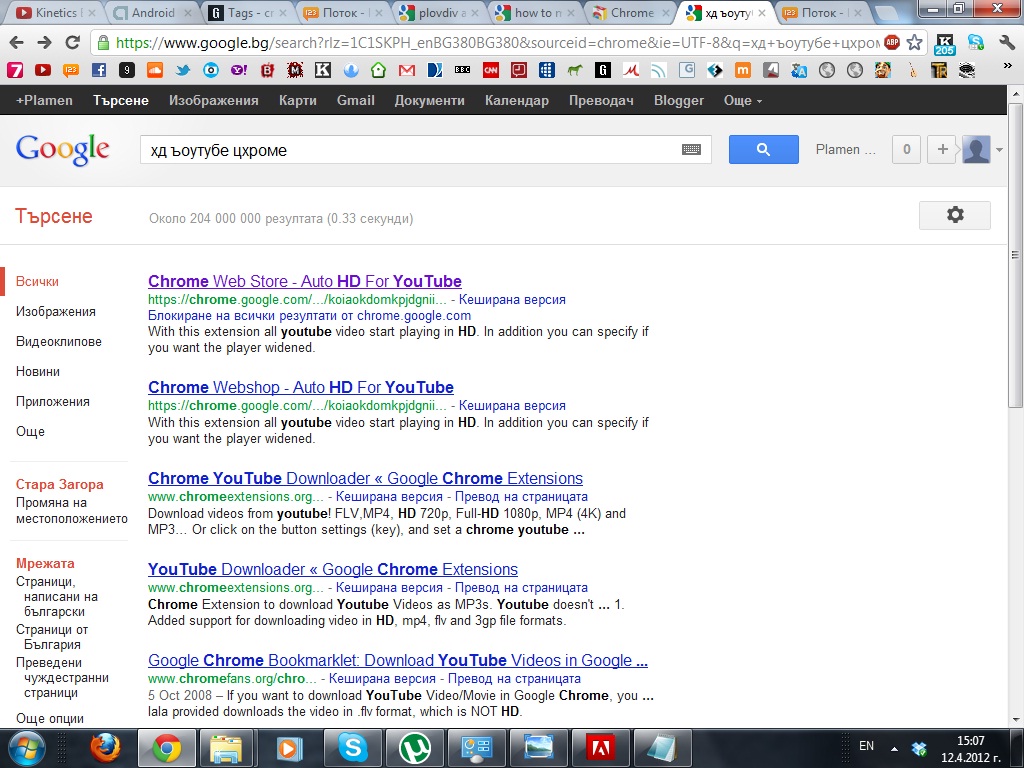1024x768 pixels.
Task: Click the AdBlock Plus icon in address bar
Action: point(891,43)
